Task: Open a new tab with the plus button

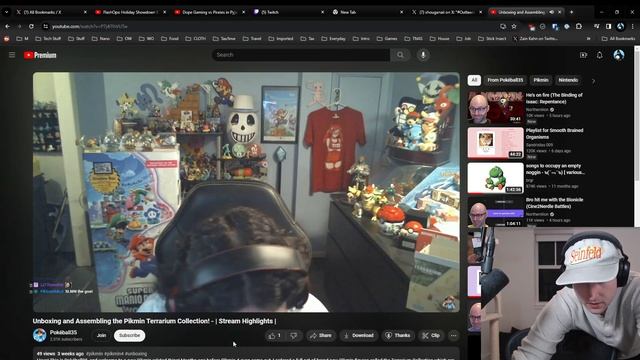Action: pos(571,12)
